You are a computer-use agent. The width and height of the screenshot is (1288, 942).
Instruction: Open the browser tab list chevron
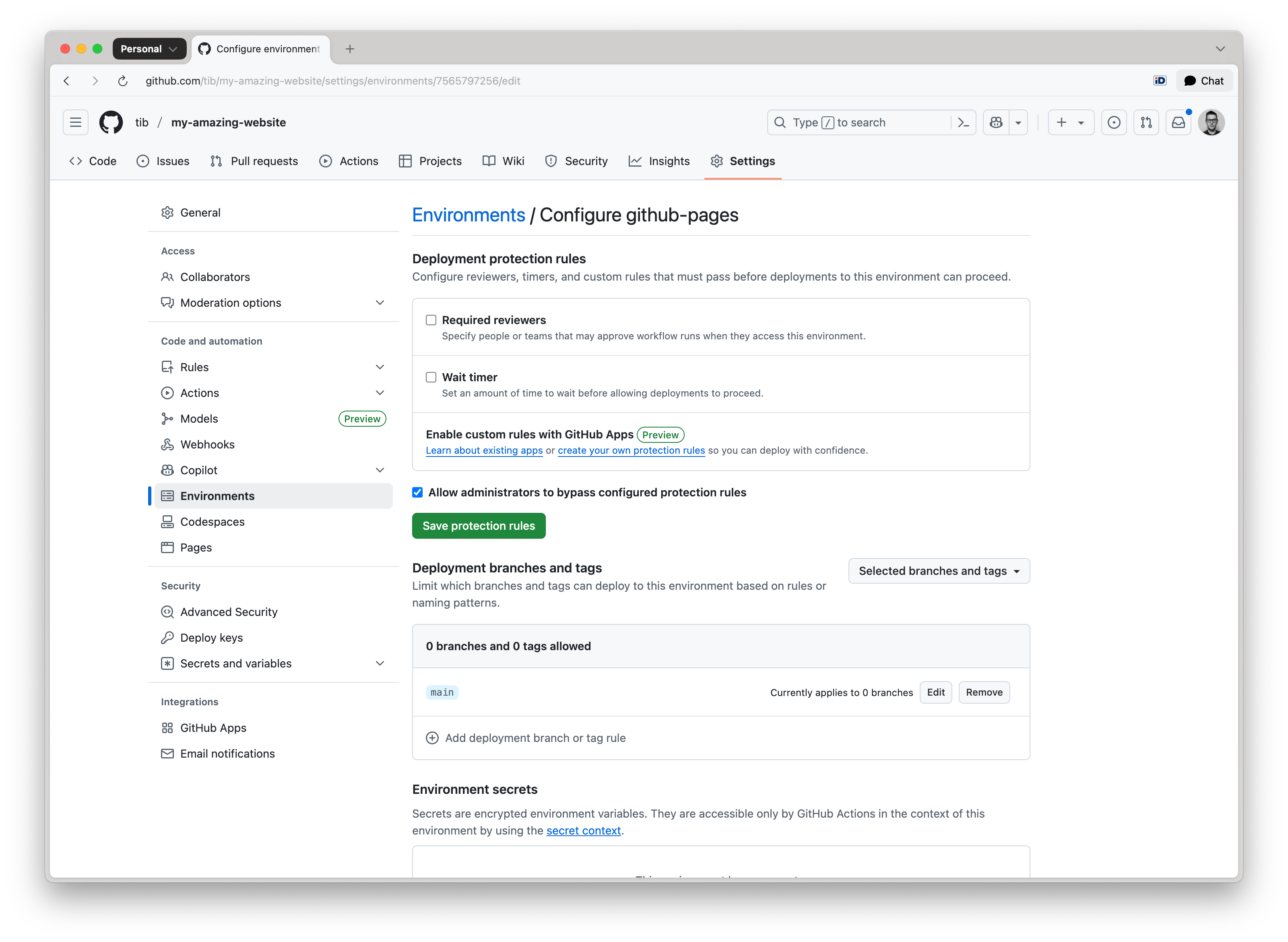(x=1220, y=49)
